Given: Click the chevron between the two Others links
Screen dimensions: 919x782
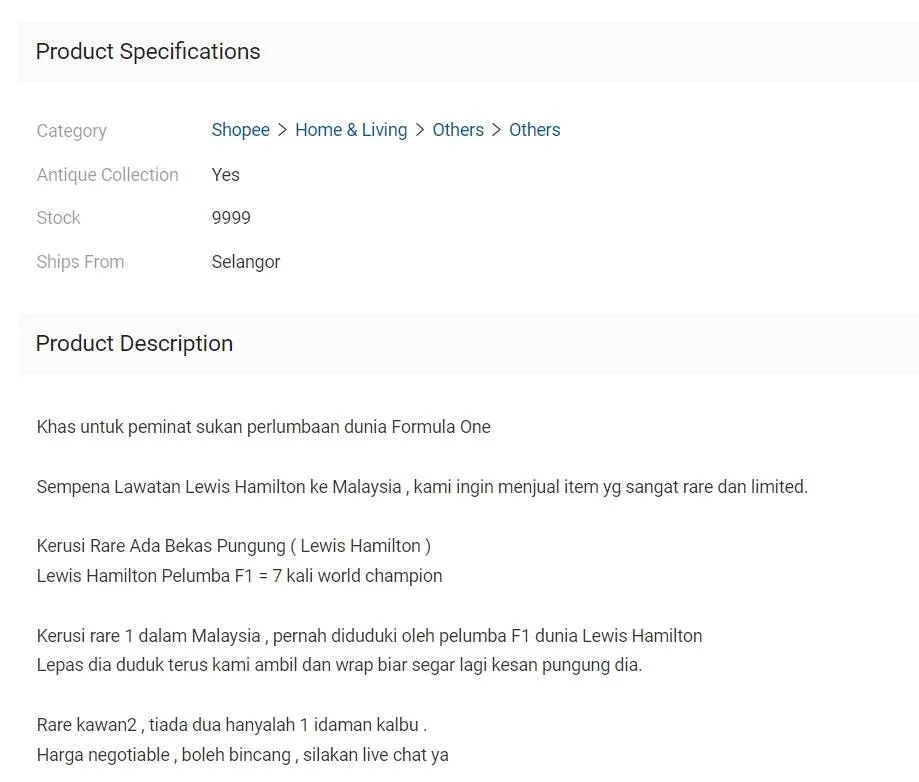Looking at the screenshot, I should coord(497,130).
